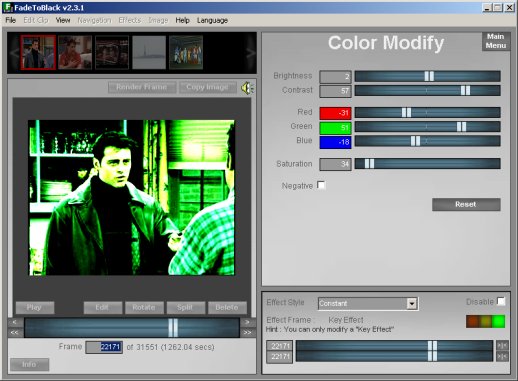518x381 pixels.
Task: Click the Saturation slider handle
Action: coord(369,164)
